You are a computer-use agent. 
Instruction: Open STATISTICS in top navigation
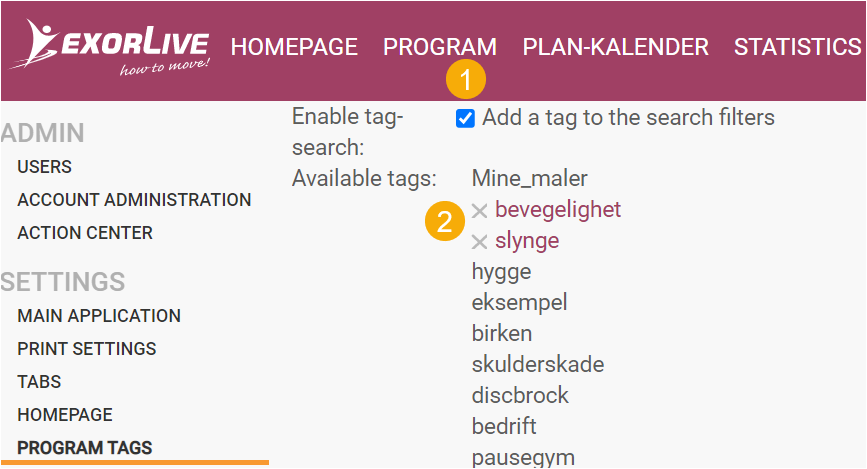[x=797, y=47]
